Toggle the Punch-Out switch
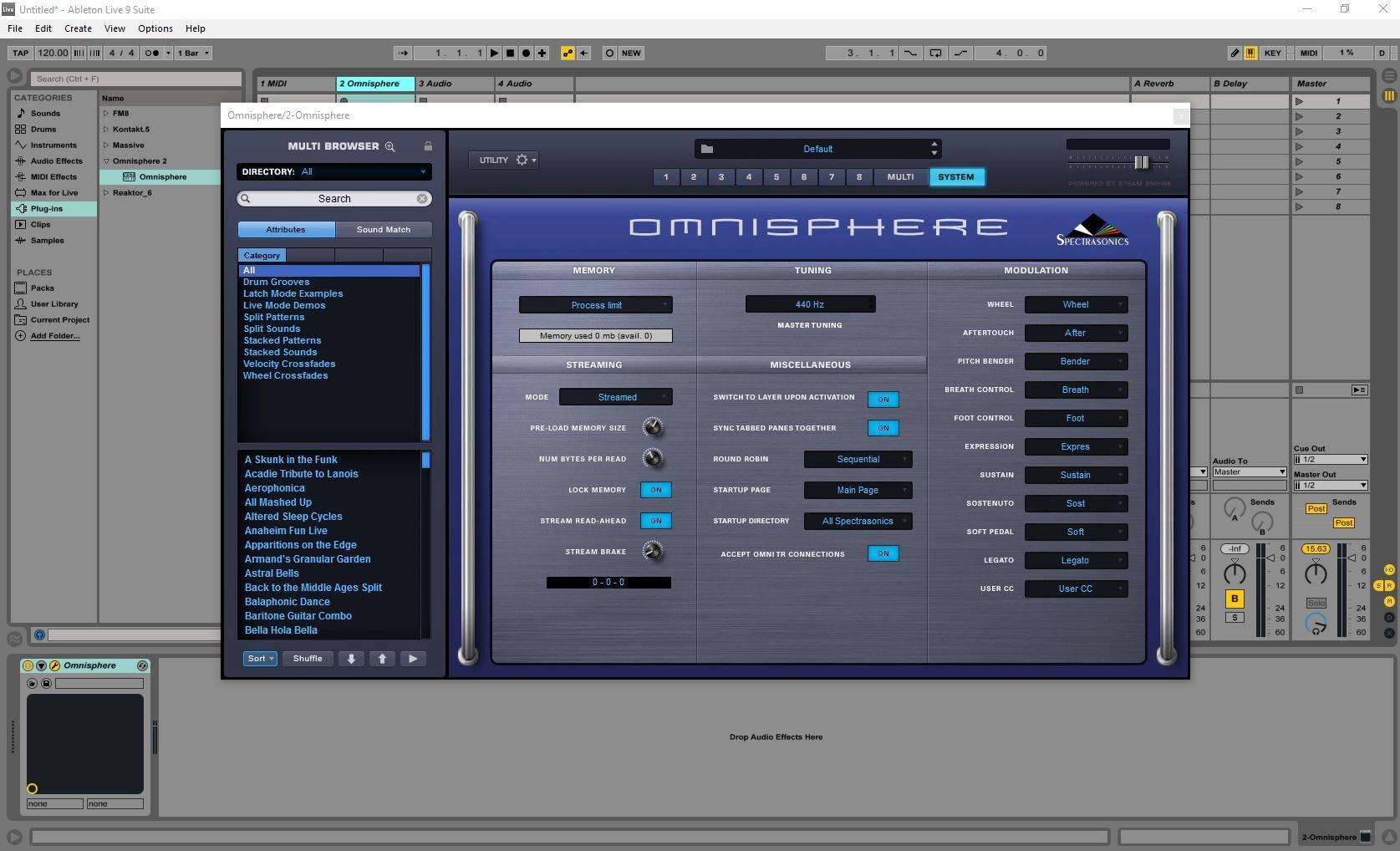This screenshot has height=851, width=1400. [960, 53]
